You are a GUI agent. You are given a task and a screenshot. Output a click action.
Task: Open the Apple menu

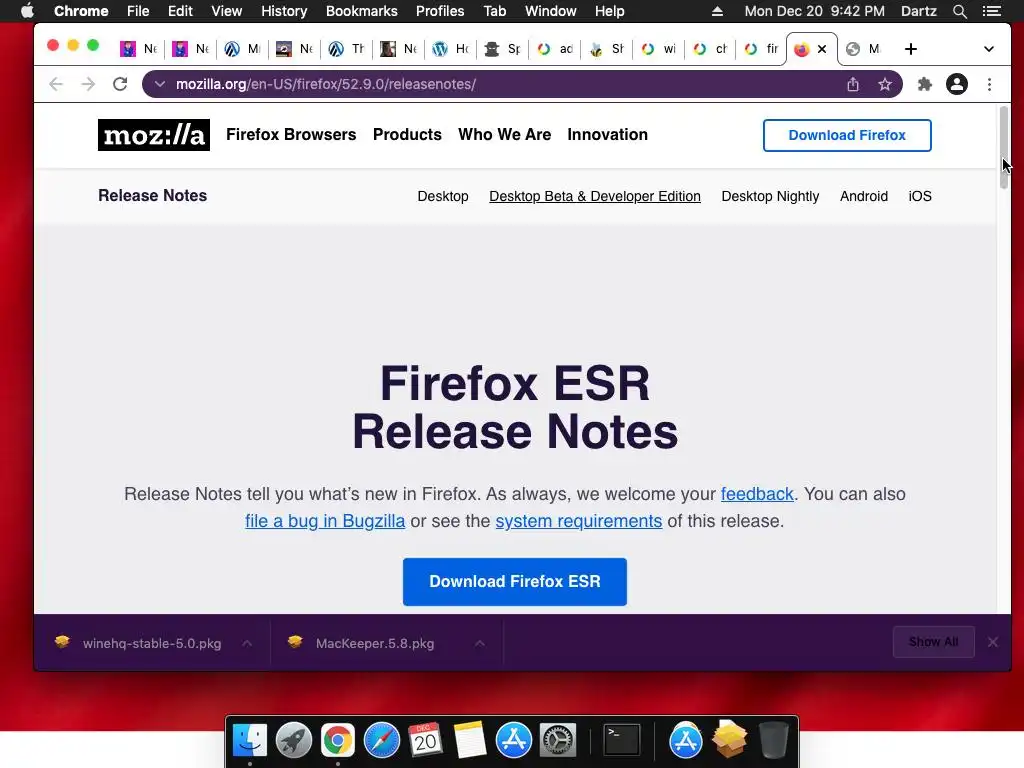[x=27, y=11]
